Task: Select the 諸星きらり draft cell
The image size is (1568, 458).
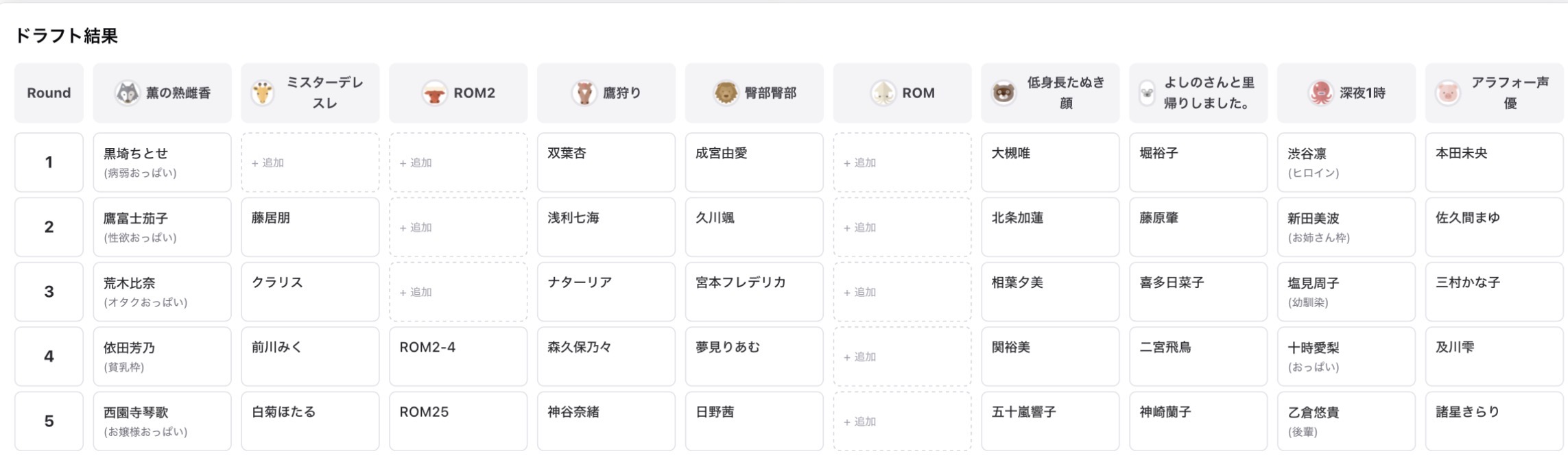Action: tap(1494, 422)
